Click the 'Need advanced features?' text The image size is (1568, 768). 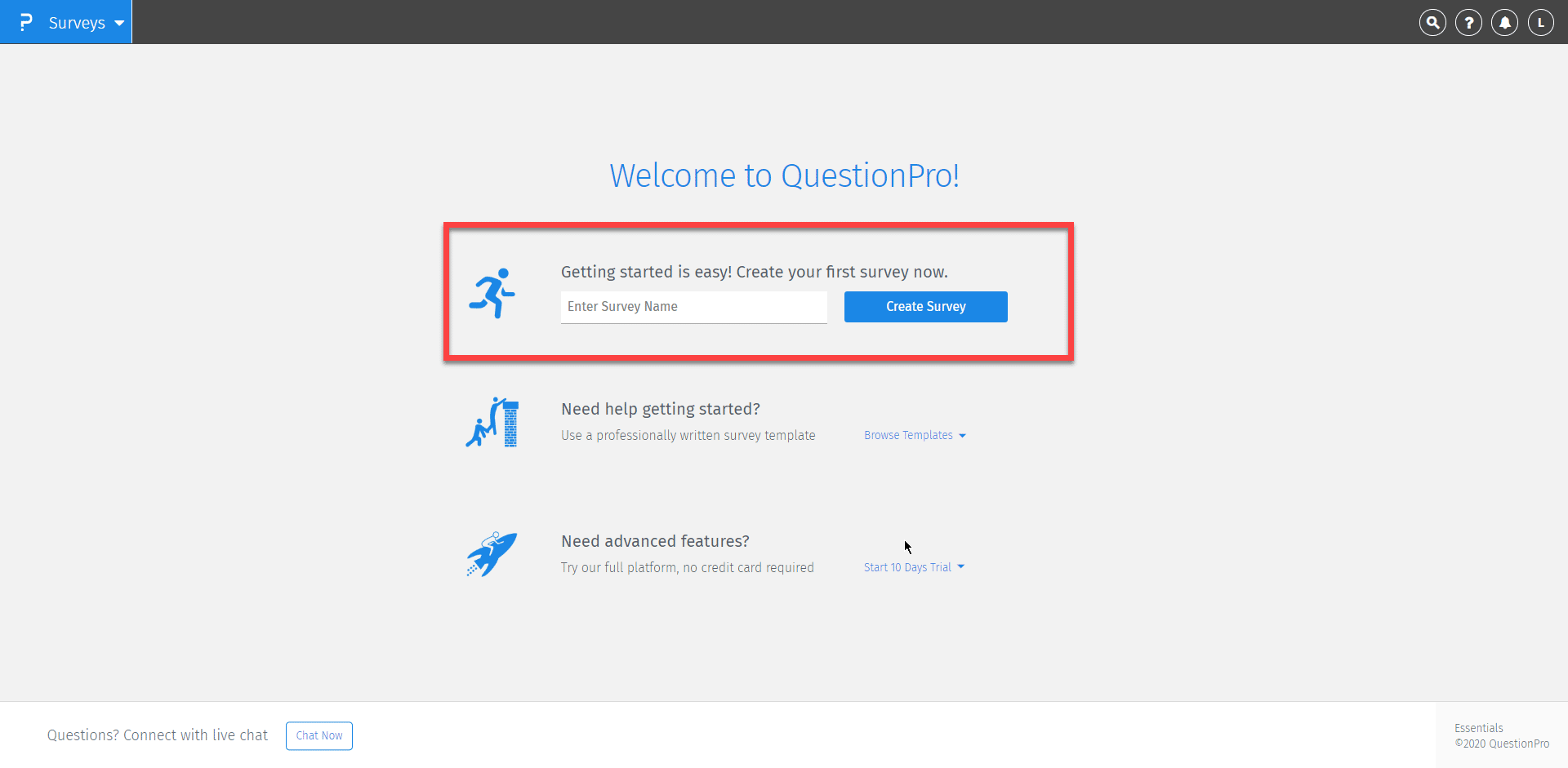[655, 541]
